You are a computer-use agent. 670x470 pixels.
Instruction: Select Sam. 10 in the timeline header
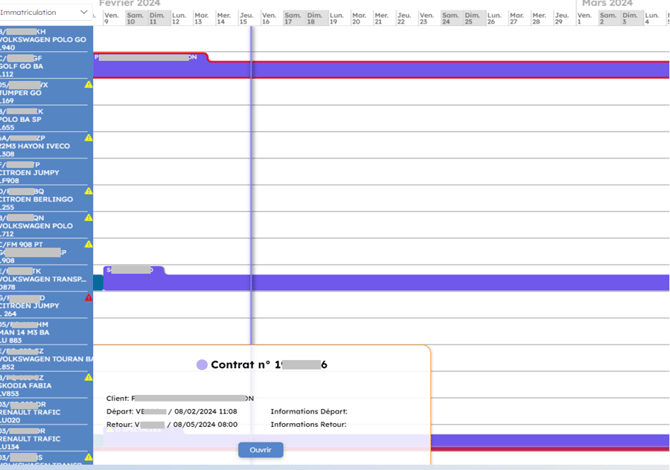[x=135, y=18]
